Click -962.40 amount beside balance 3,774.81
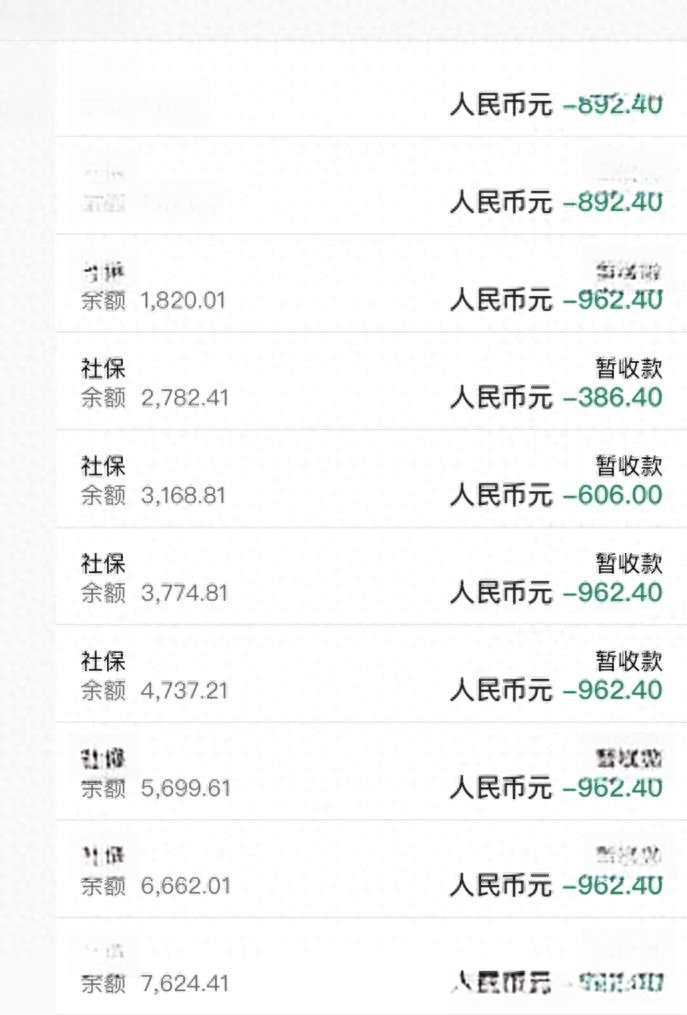Image resolution: width=687 pixels, height=1015 pixels. tap(613, 592)
